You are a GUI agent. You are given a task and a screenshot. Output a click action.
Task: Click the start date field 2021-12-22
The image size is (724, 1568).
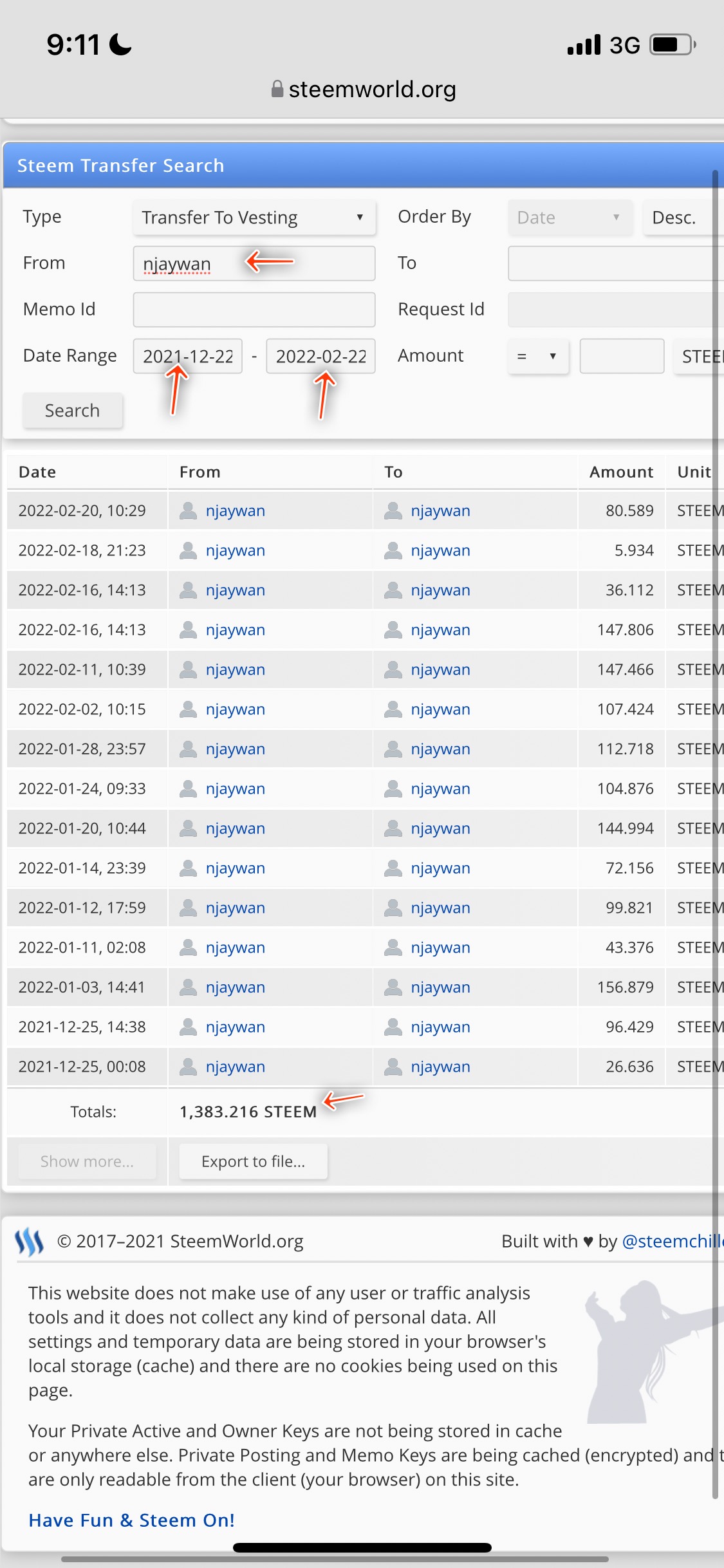188,356
